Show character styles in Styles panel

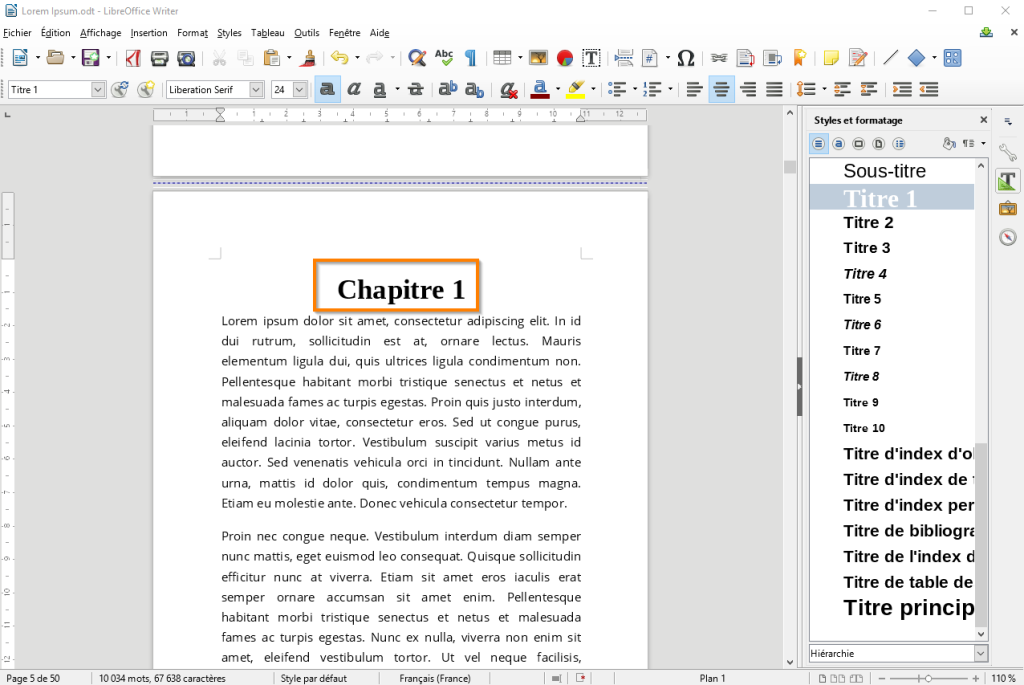(x=839, y=144)
